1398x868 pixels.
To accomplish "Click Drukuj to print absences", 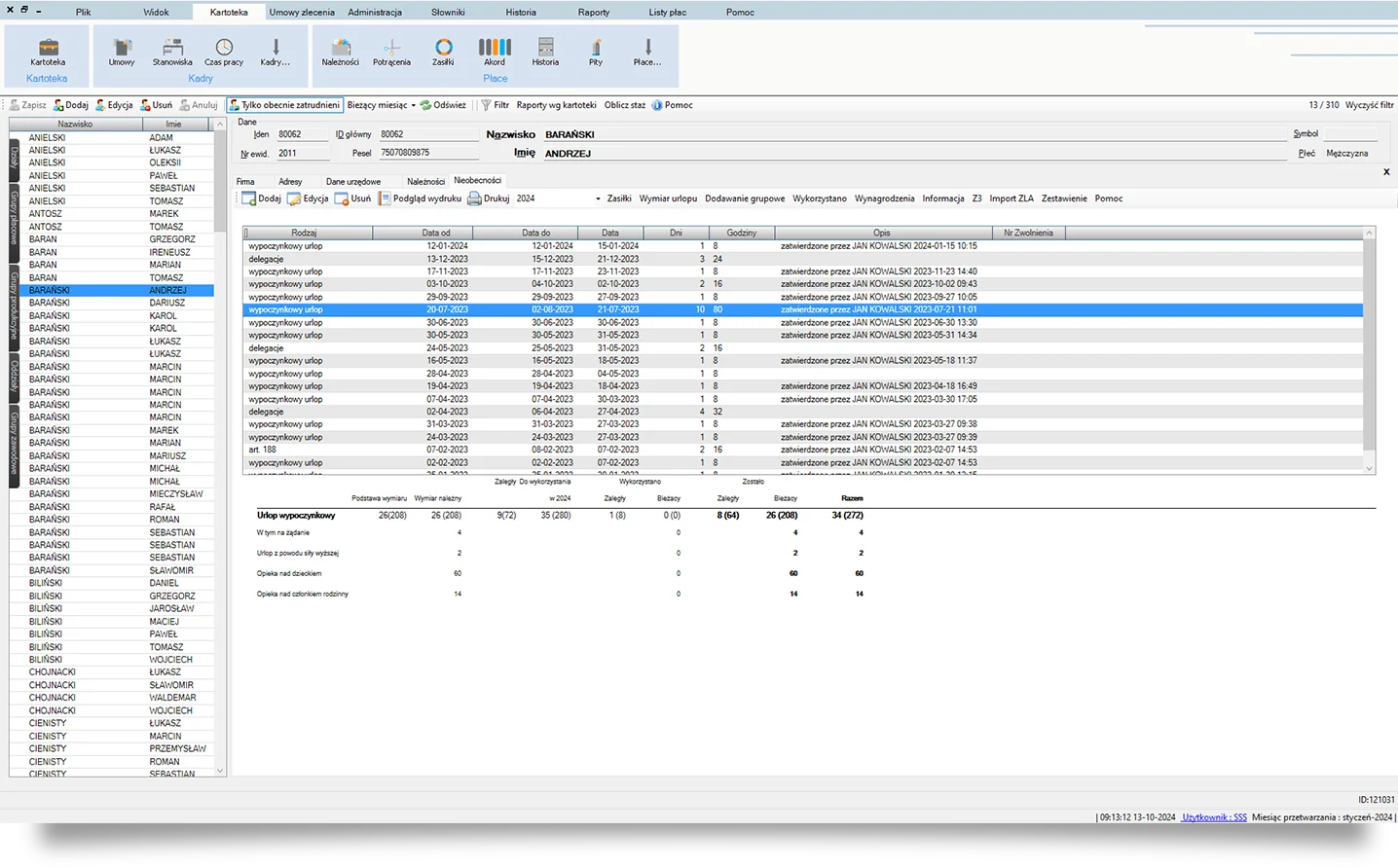I will tap(489, 199).
